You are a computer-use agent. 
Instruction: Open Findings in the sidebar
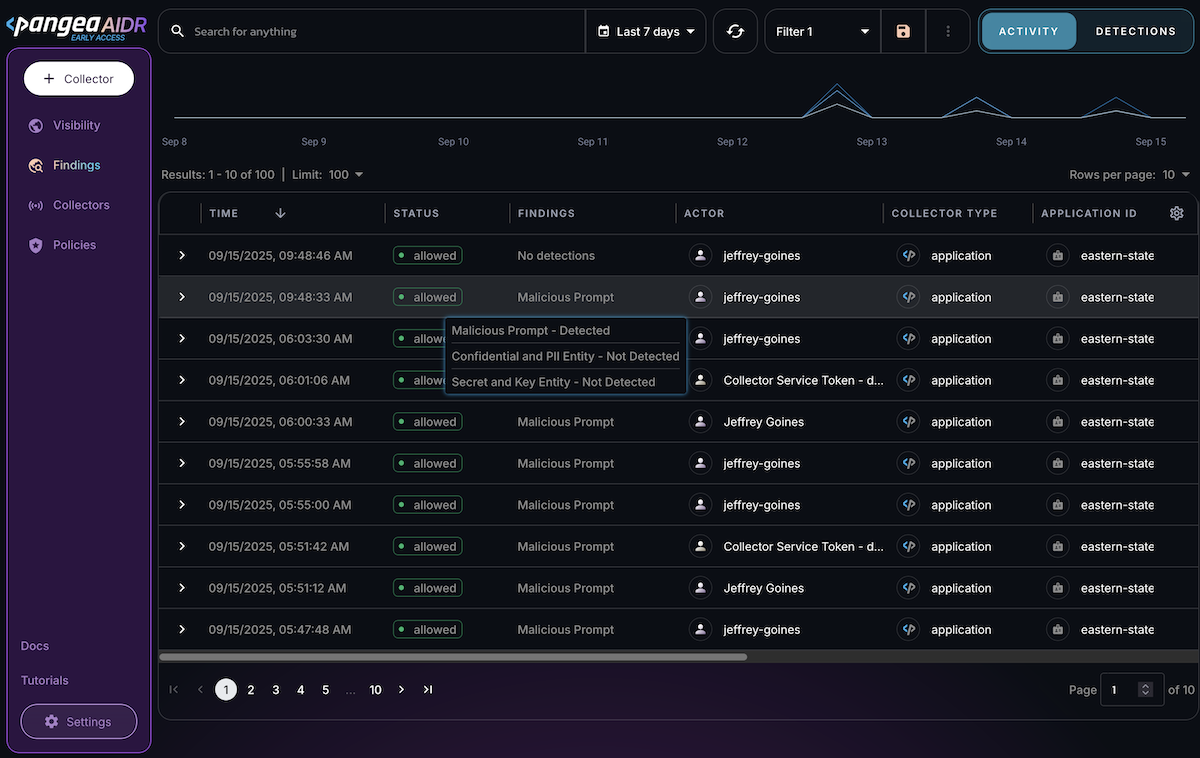76,166
